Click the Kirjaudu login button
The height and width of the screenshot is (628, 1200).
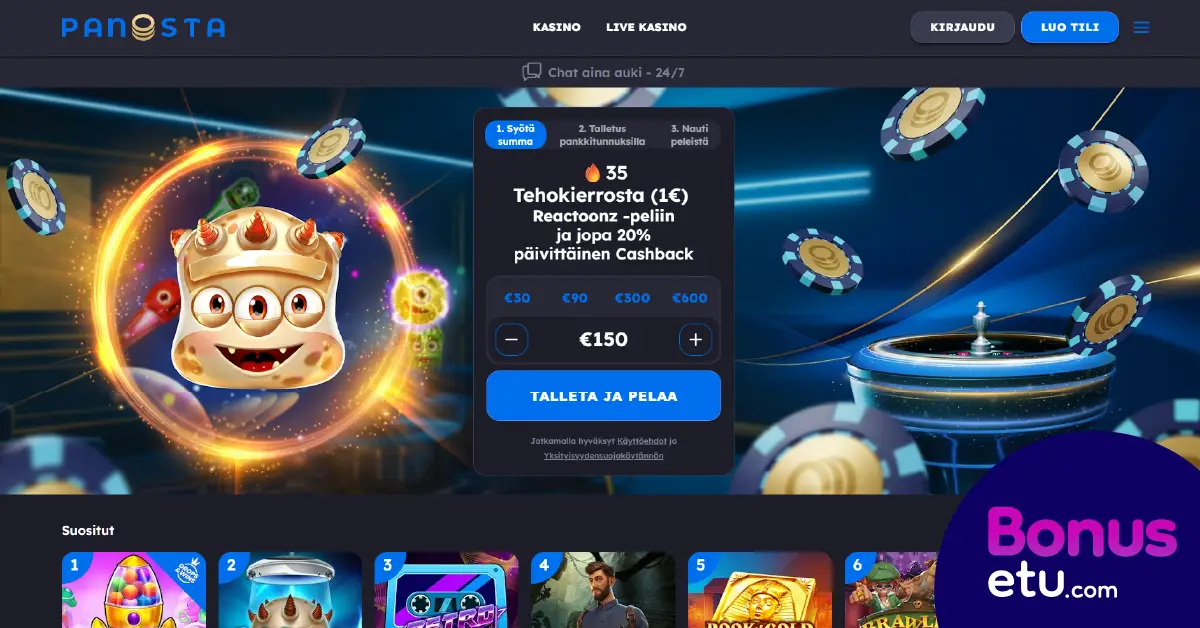tap(962, 27)
